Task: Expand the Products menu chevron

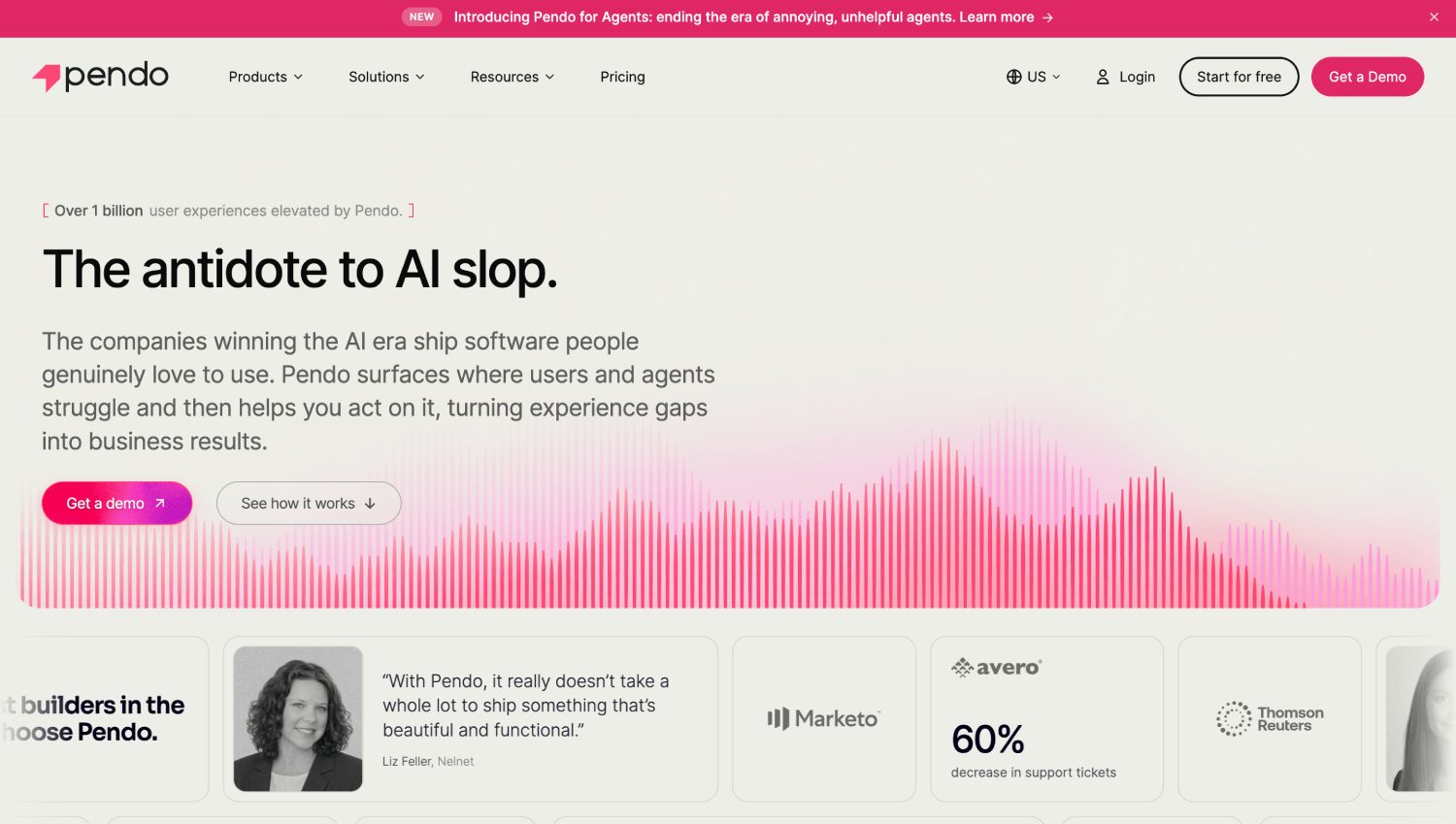Action: tap(298, 77)
